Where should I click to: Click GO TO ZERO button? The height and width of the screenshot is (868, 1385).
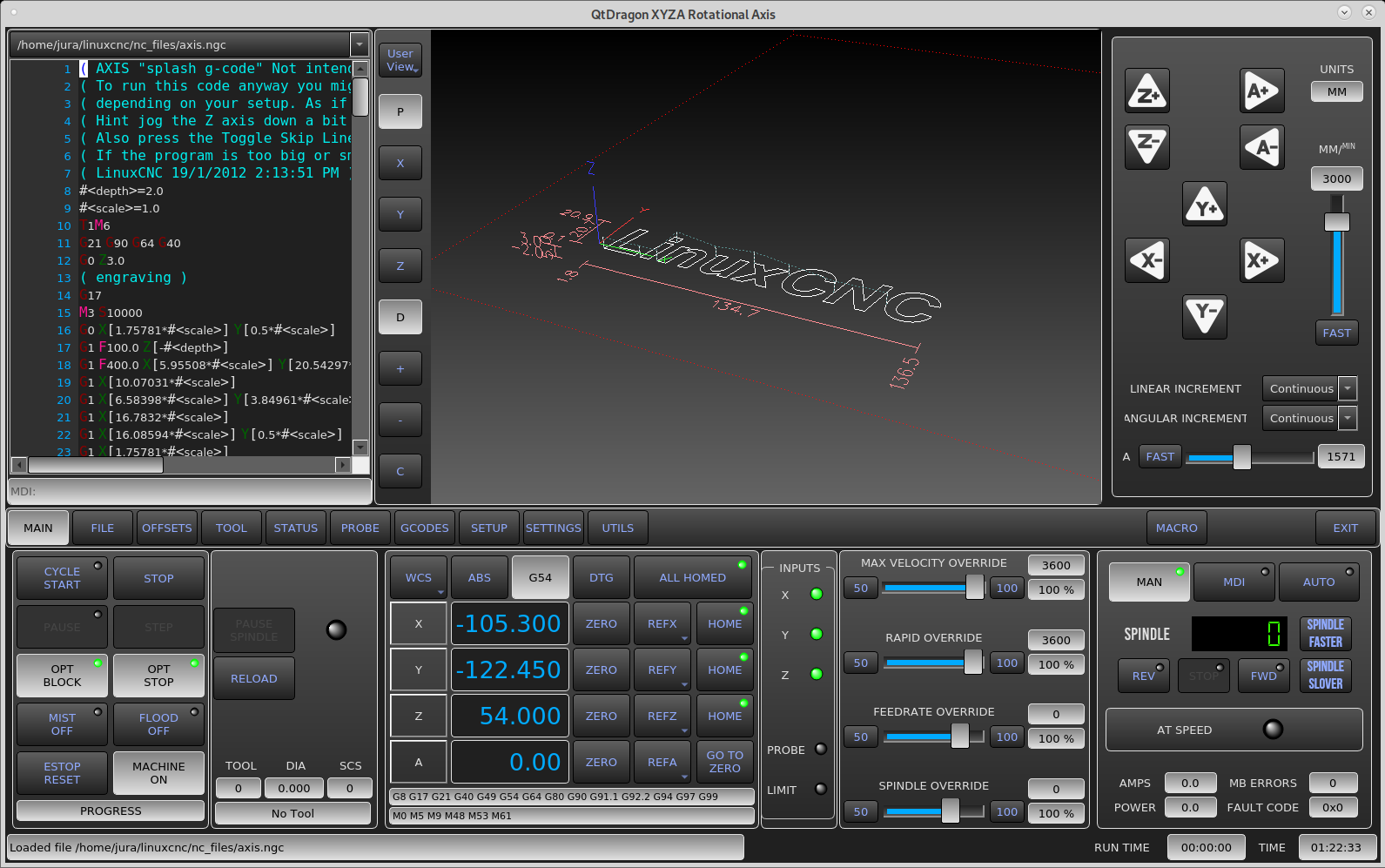(724, 762)
